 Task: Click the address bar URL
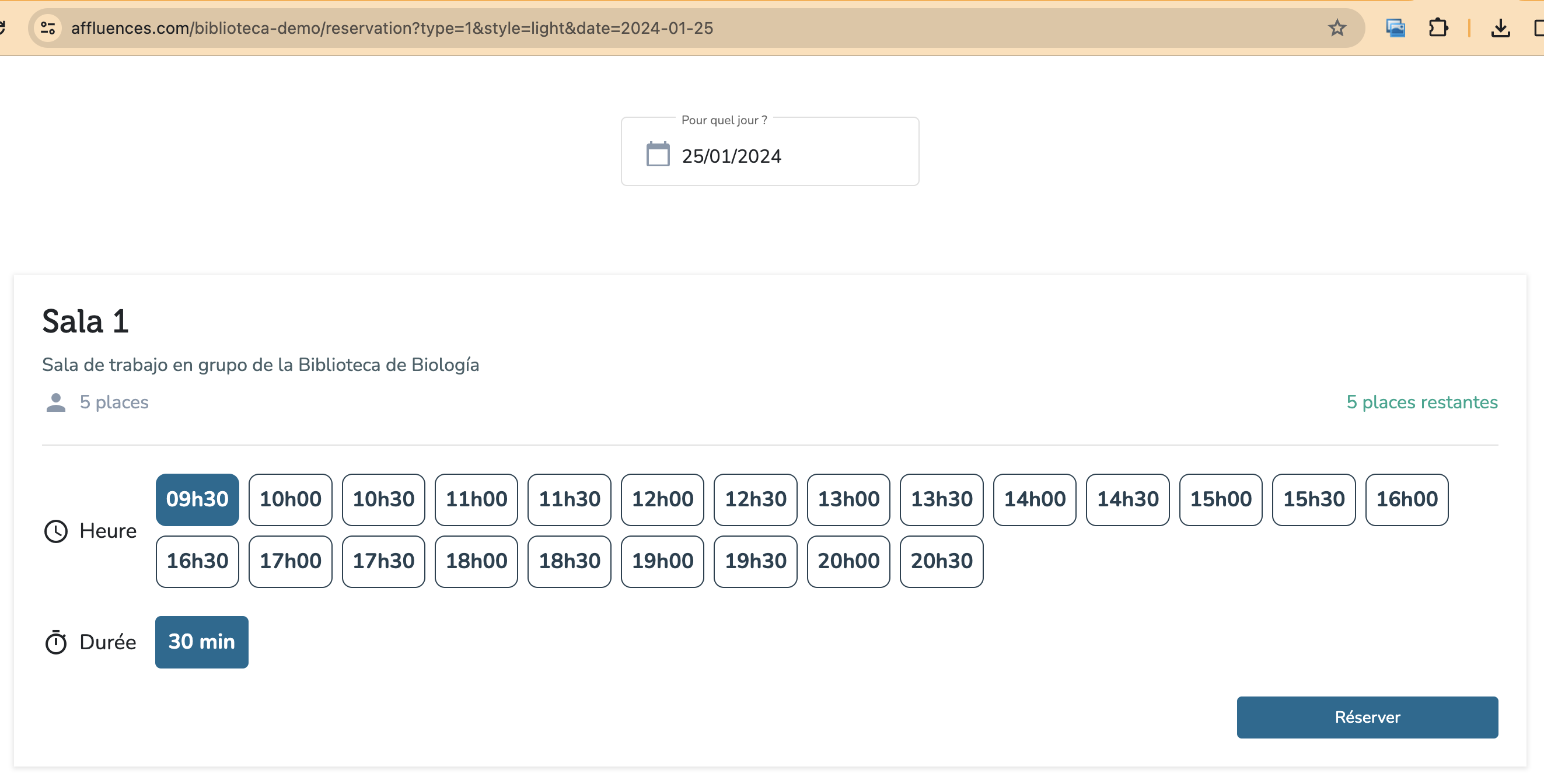[392, 28]
